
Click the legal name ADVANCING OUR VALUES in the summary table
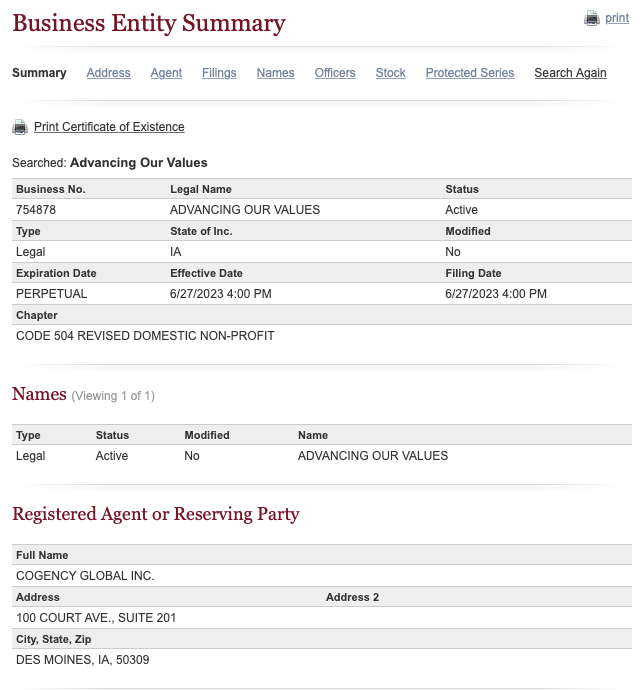click(245, 210)
